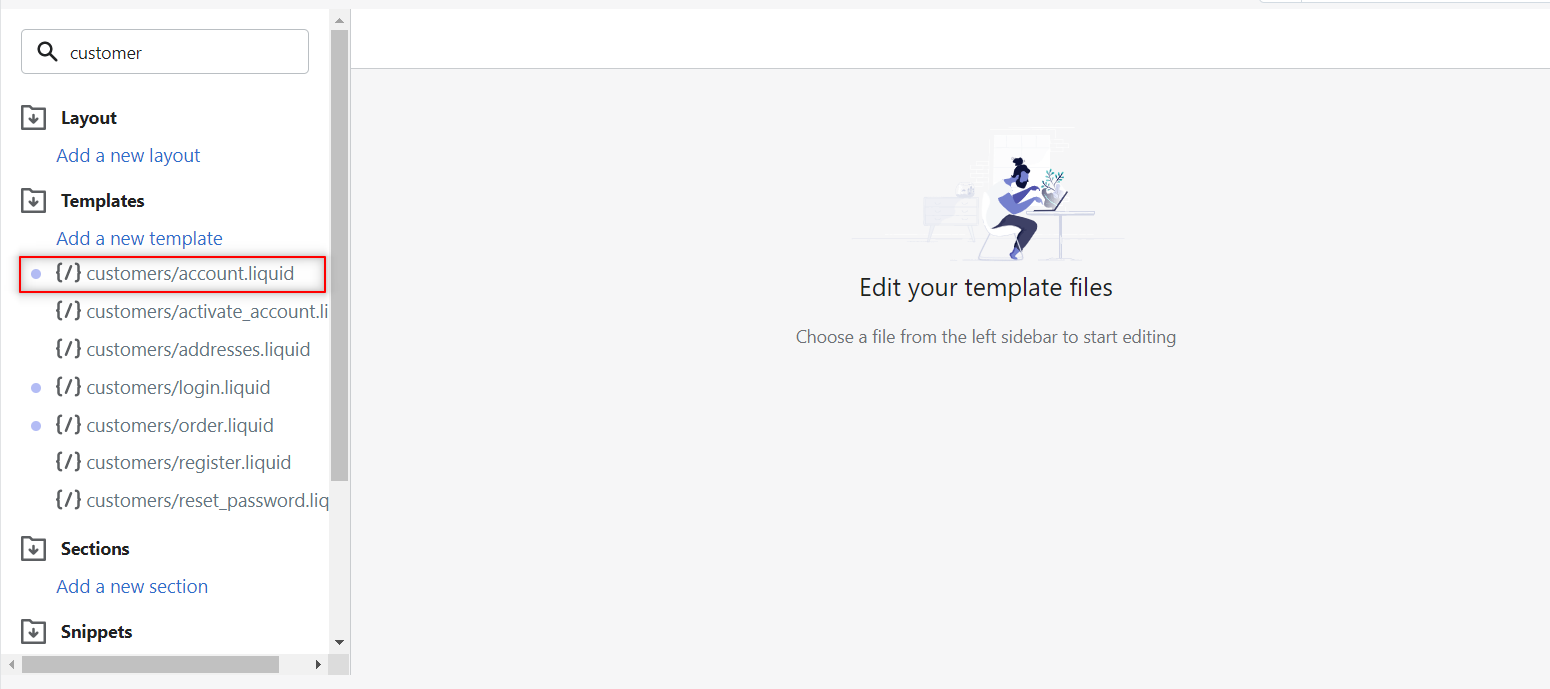Screen dimensions: 1550x689
Task: Click the file icon next to customers/order.liquid
Action: tap(68, 426)
